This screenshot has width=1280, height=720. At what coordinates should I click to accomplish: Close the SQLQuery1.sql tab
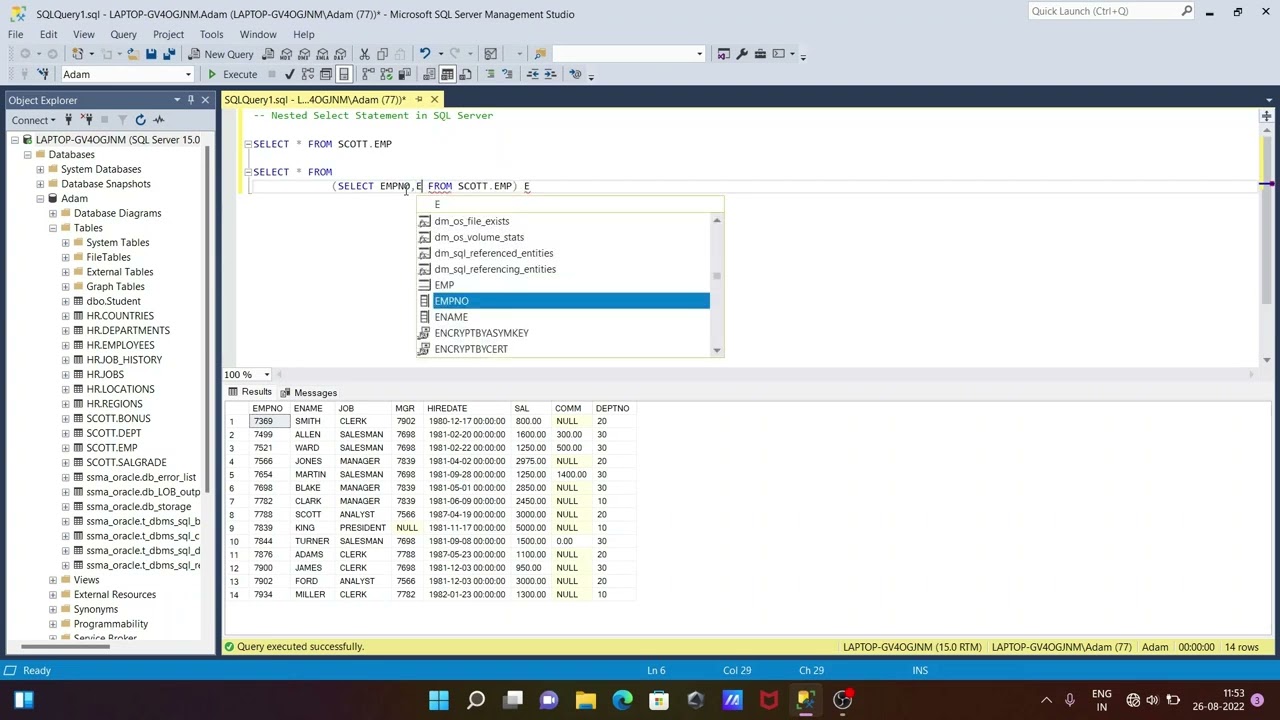click(434, 100)
